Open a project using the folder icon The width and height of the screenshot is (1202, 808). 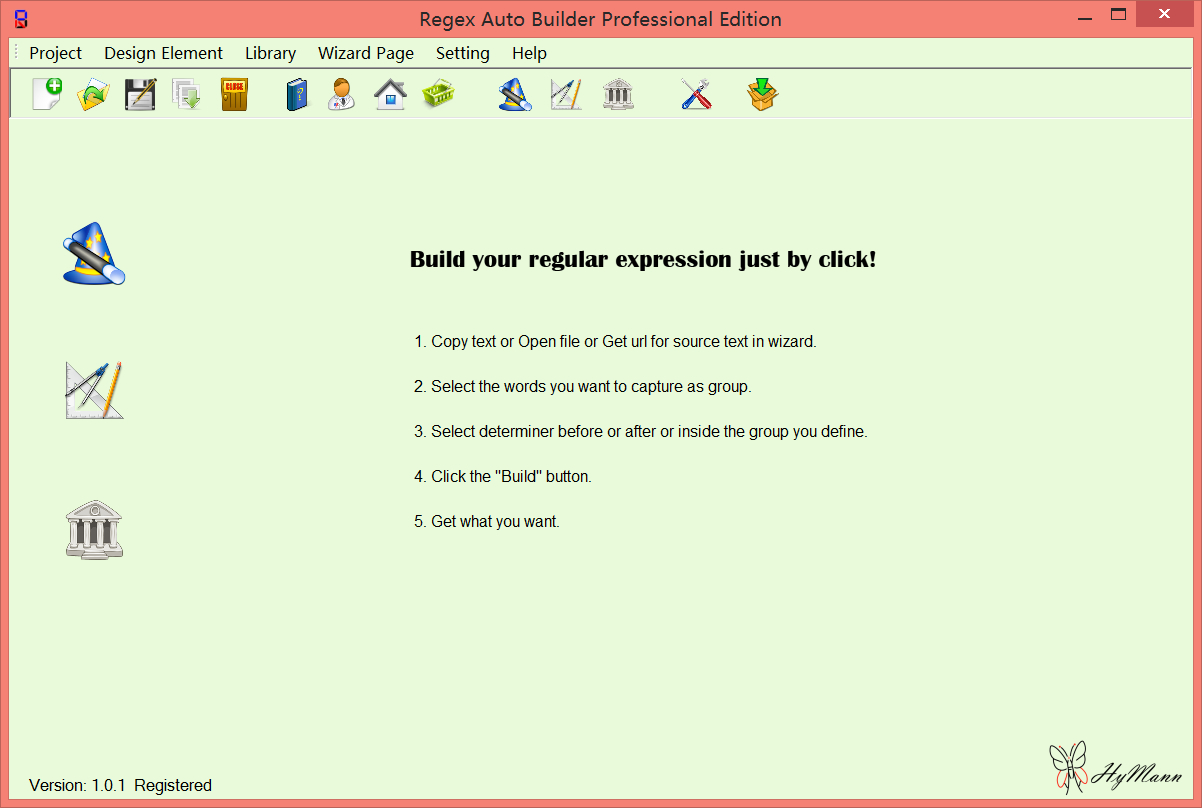click(x=93, y=95)
